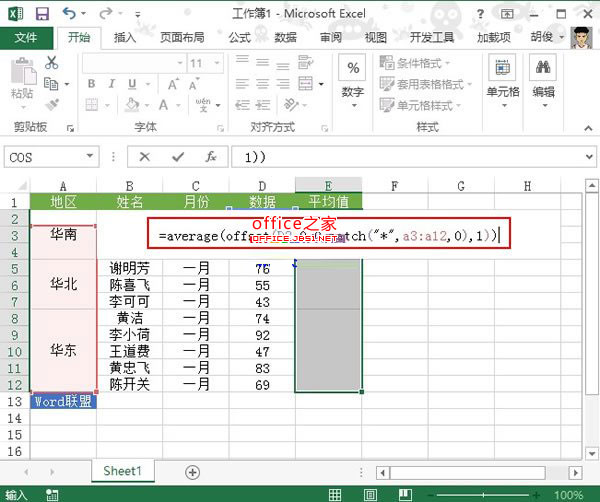Viewport: 600px width, 502px height.
Task: Click the Decrease Indent icon
Action: [x=242, y=104]
